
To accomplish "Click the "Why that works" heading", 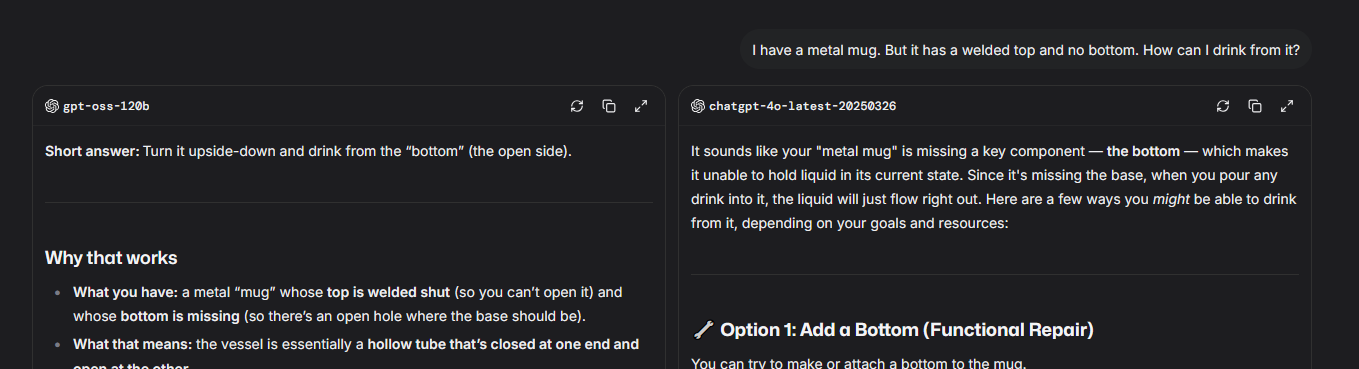I will pyautogui.click(x=111, y=258).
